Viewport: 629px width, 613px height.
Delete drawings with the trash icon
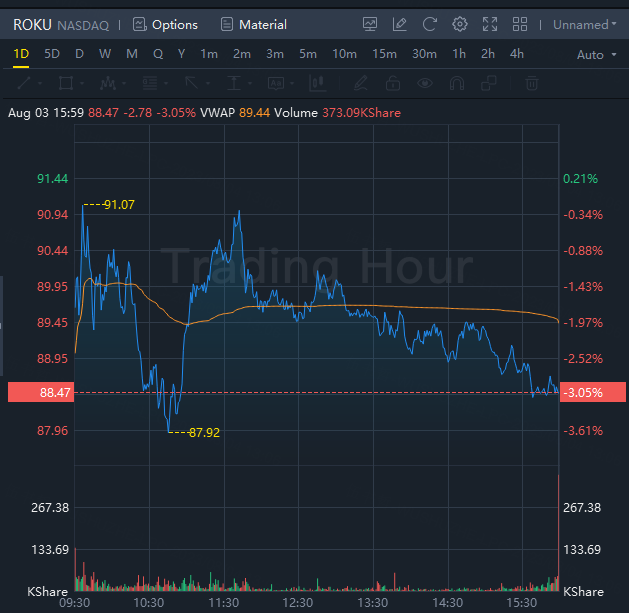tap(533, 83)
